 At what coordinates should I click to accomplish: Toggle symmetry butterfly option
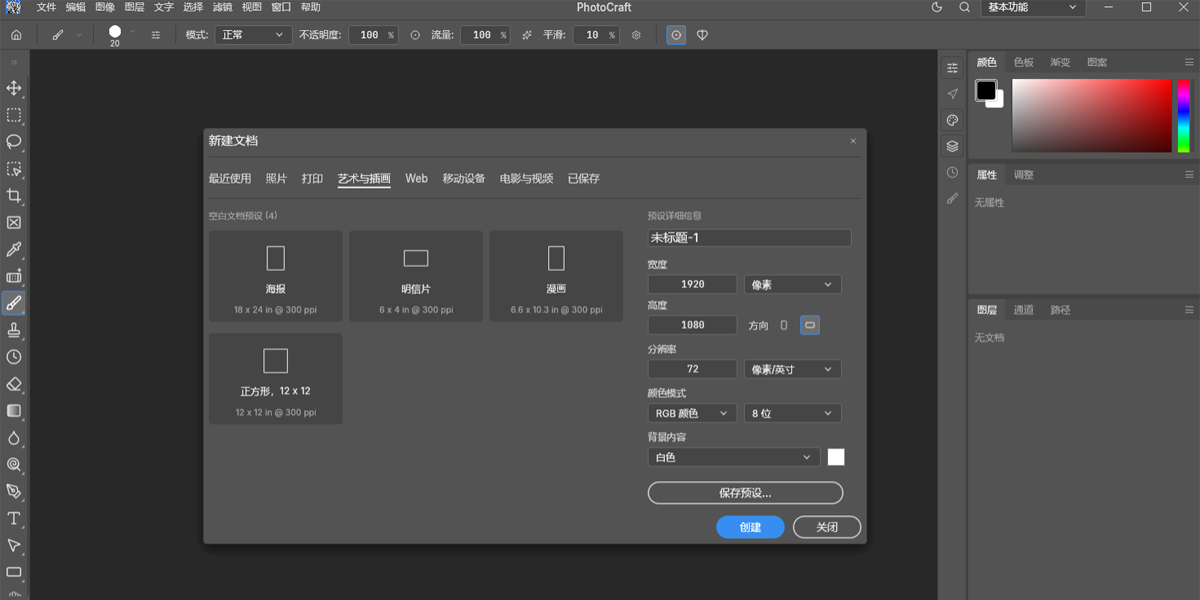pyautogui.click(x=702, y=35)
